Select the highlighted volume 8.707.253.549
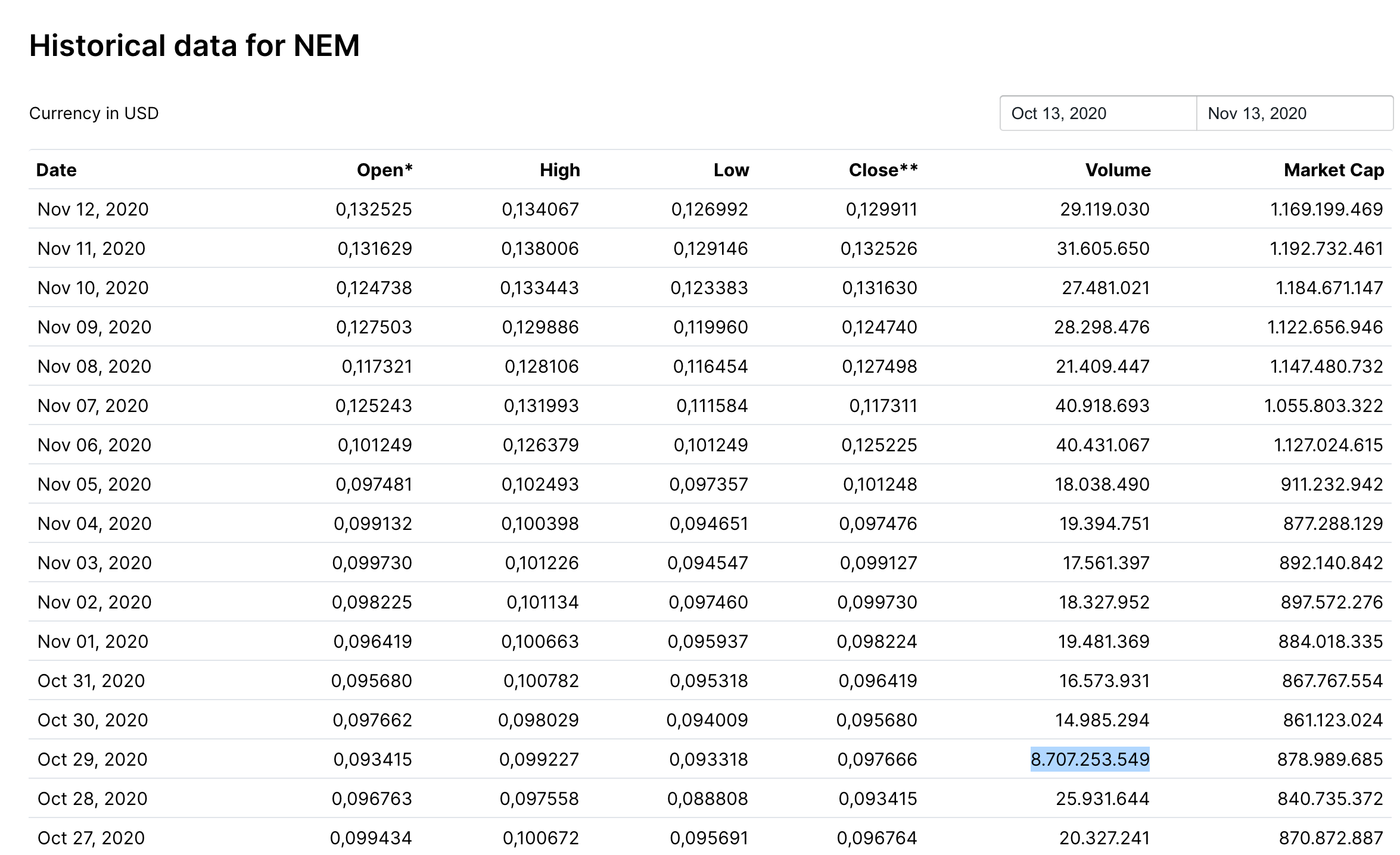The width and height of the screenshot is (1400, 855). point(1090,759)
